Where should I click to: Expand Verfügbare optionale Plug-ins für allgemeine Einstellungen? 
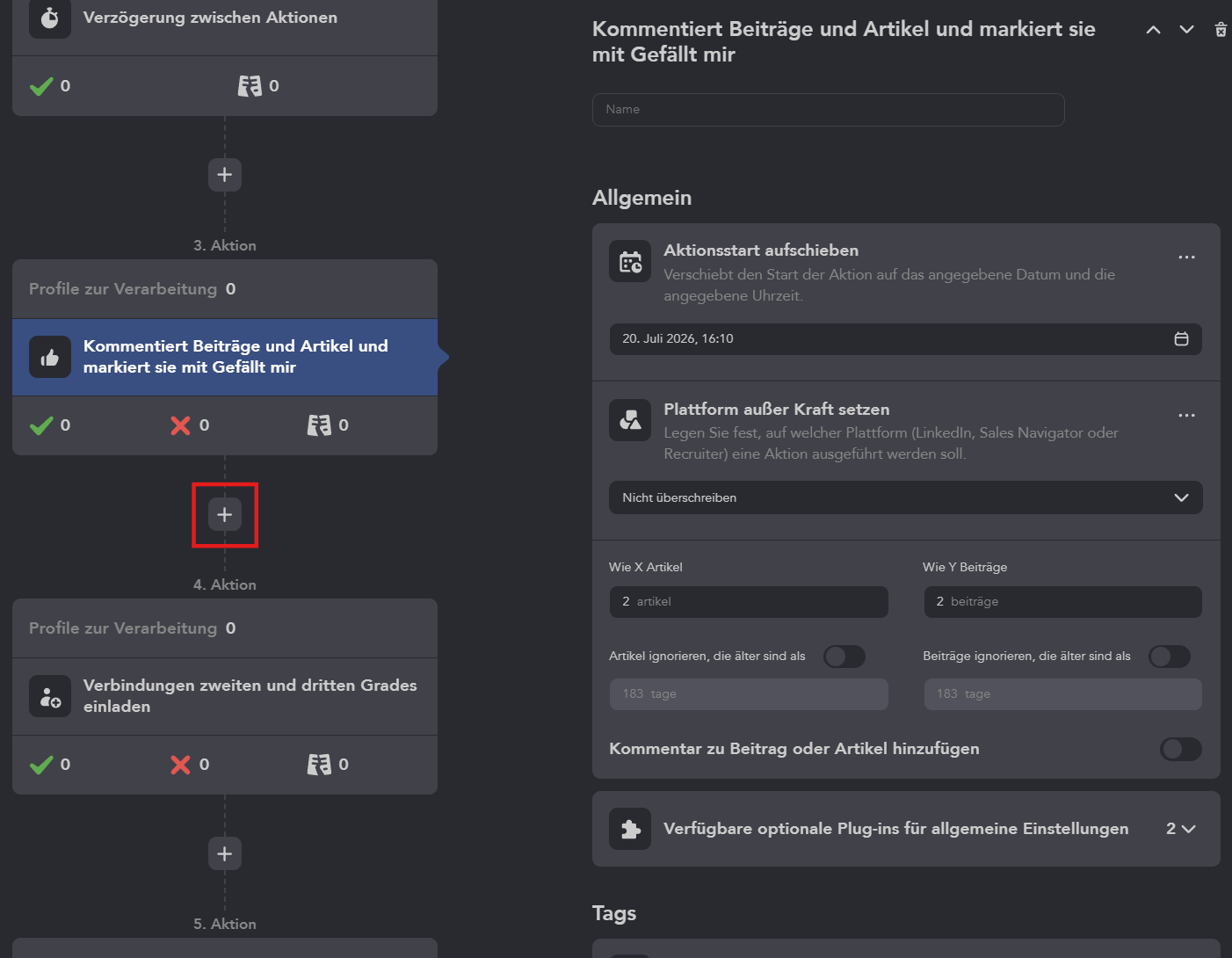point(906,829)
